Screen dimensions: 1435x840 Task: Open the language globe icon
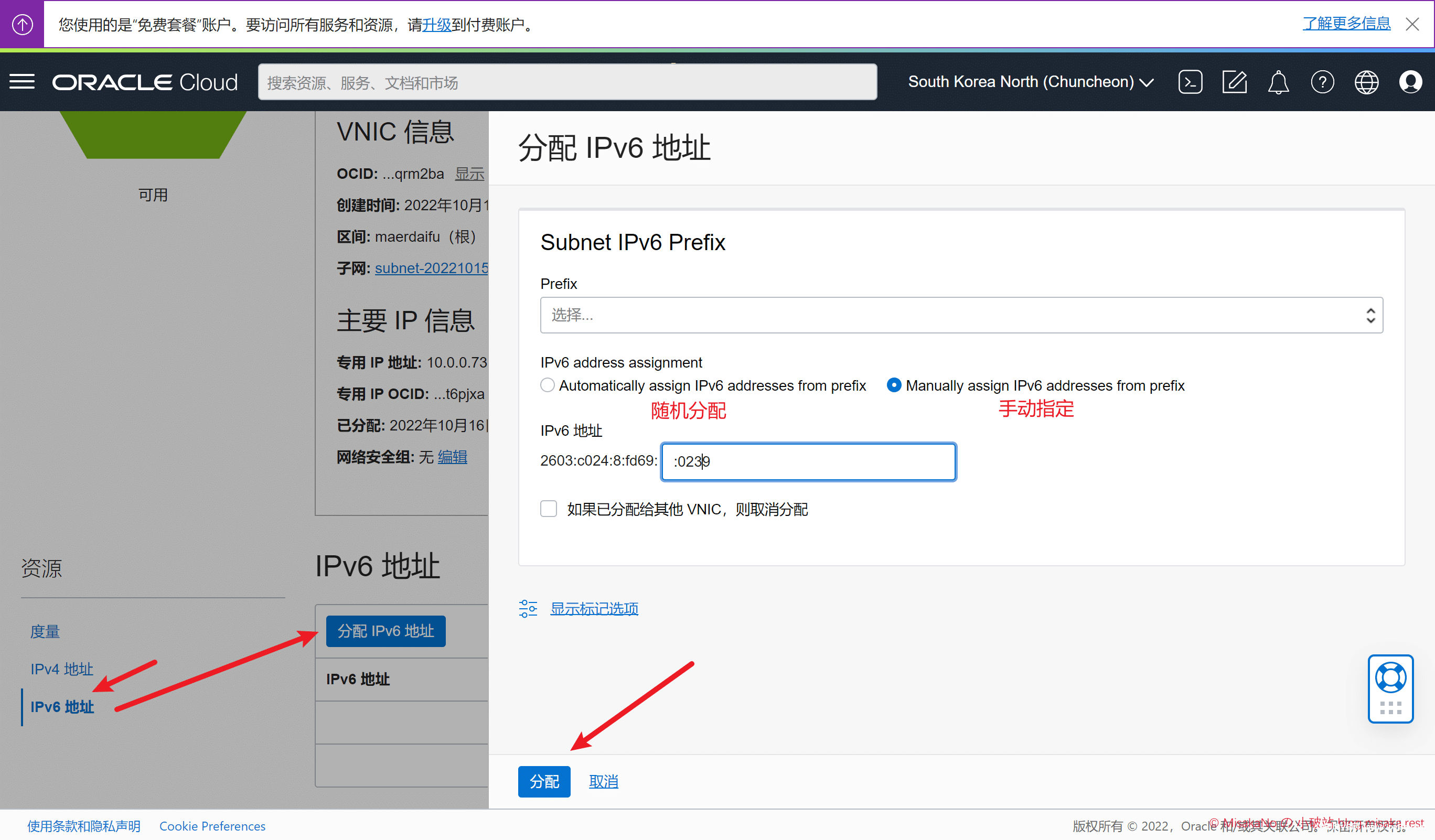1366,82
